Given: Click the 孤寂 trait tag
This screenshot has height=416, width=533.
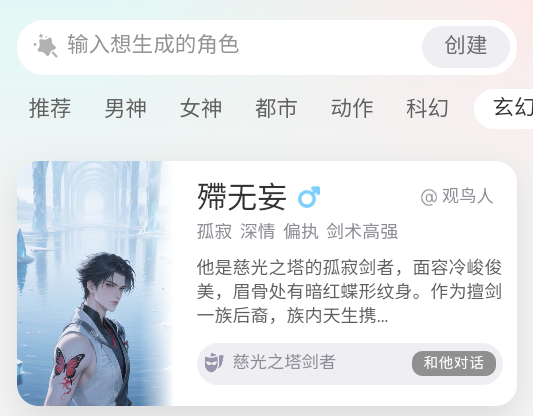Looking at the screenshot, I should 214,231.
